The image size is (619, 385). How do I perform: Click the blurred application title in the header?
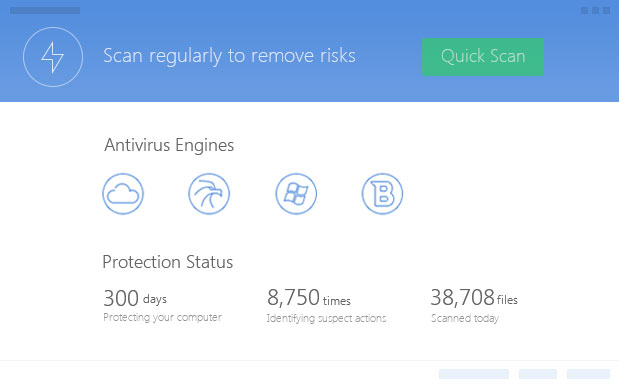(x=45, y=10)
